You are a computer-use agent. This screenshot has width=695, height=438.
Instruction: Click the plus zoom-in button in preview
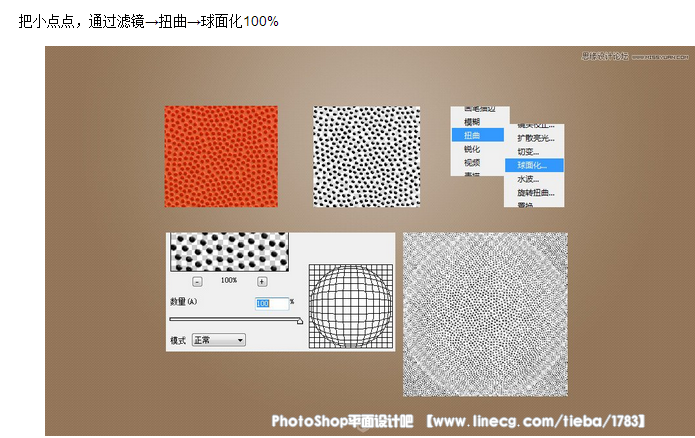[262, 282]
